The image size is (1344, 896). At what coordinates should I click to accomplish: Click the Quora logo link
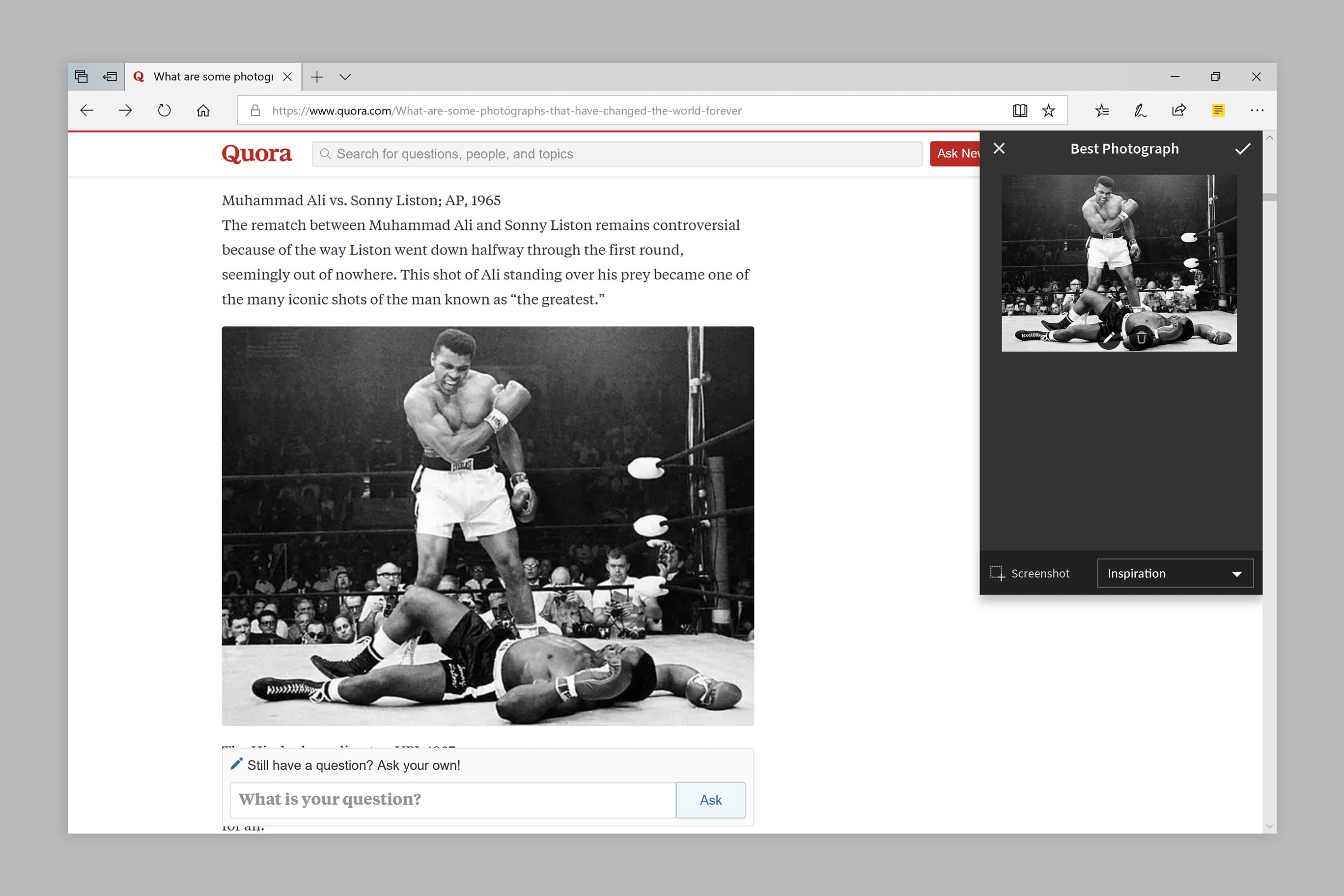(256, 154)
